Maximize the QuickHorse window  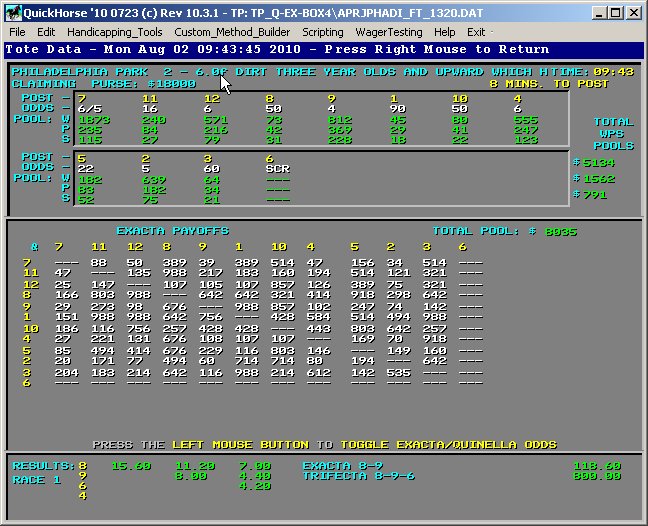[x=614, y=13]
